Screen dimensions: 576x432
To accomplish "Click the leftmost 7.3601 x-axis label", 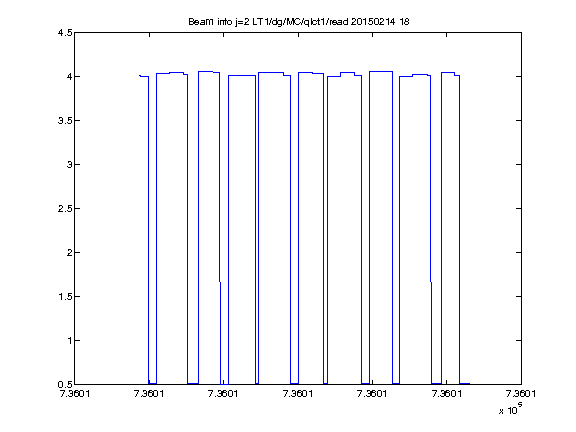I will point(75,394).
